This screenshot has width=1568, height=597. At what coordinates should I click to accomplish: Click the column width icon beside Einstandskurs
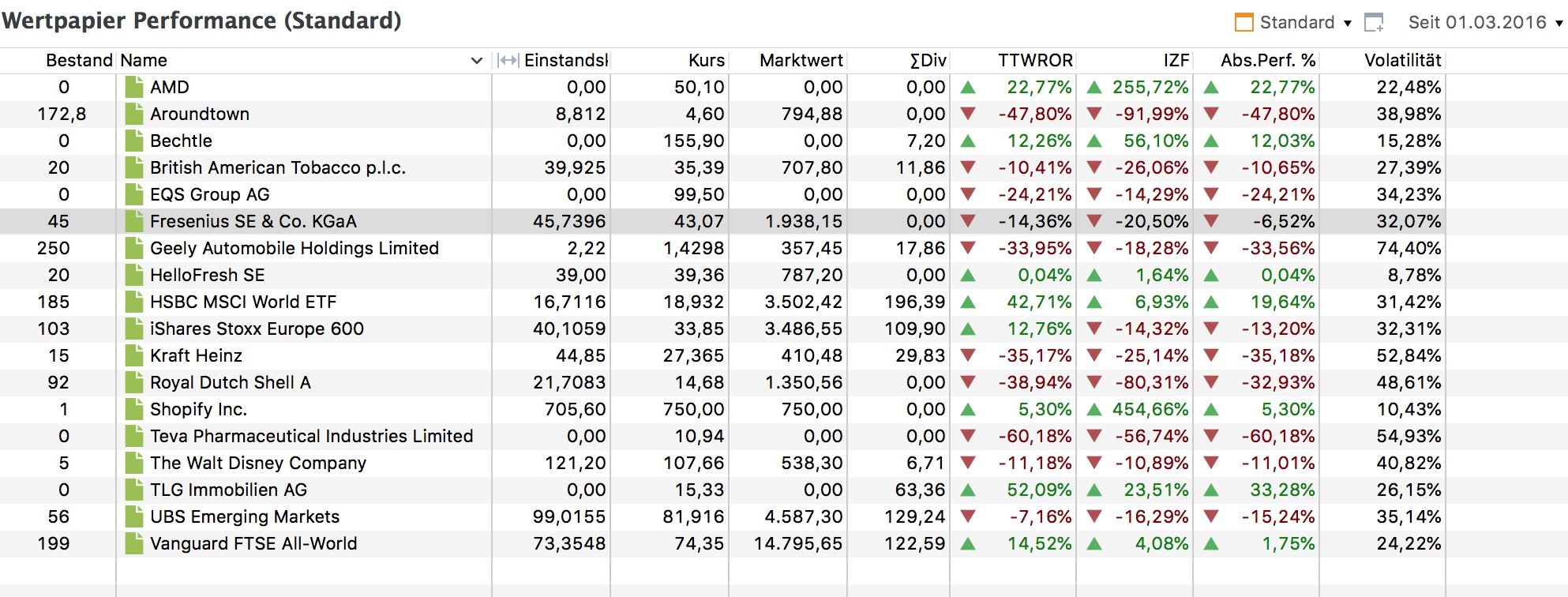tap(508, 61)
